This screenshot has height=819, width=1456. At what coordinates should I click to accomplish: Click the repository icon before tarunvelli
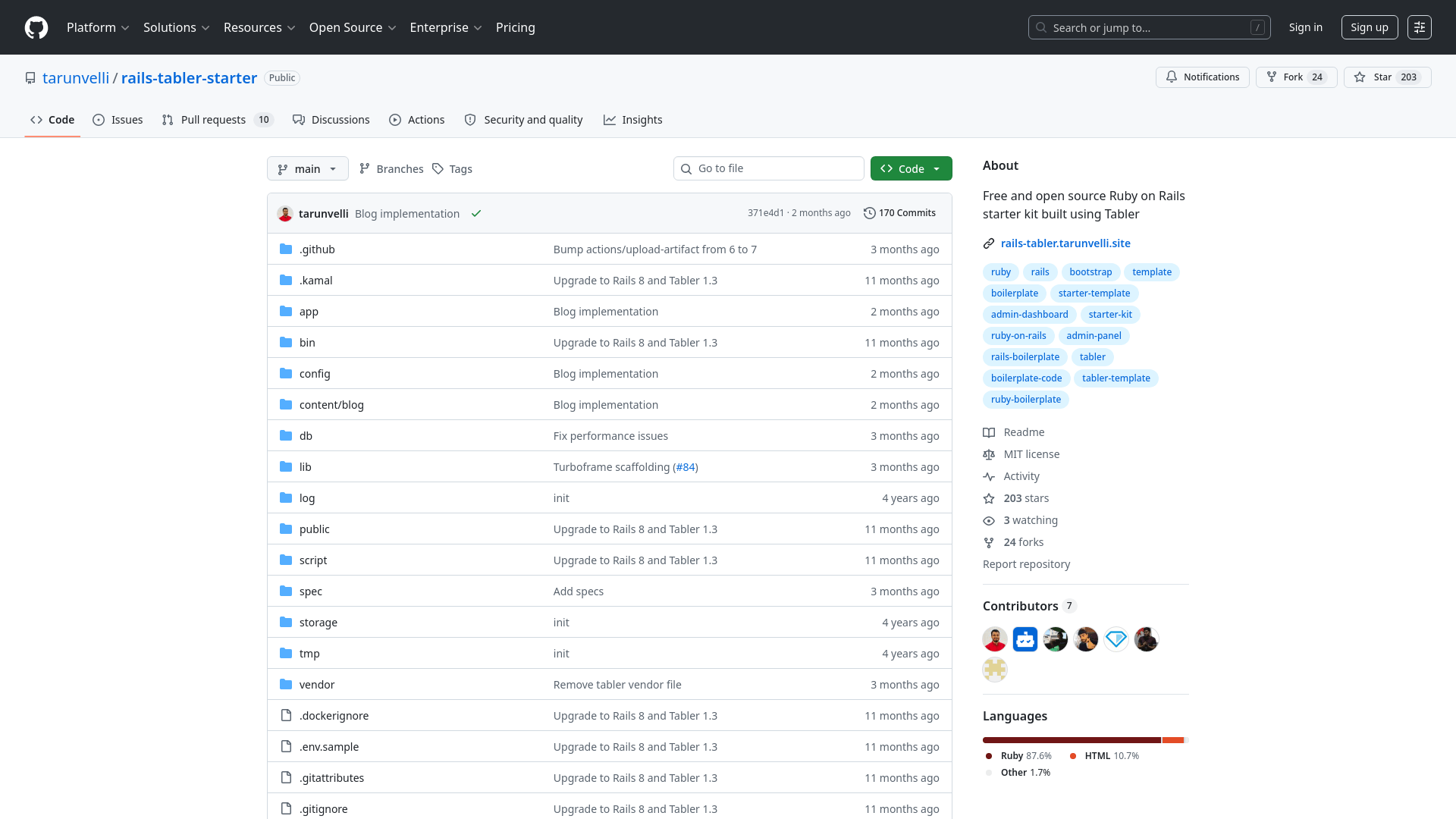(x=30, y=78)
